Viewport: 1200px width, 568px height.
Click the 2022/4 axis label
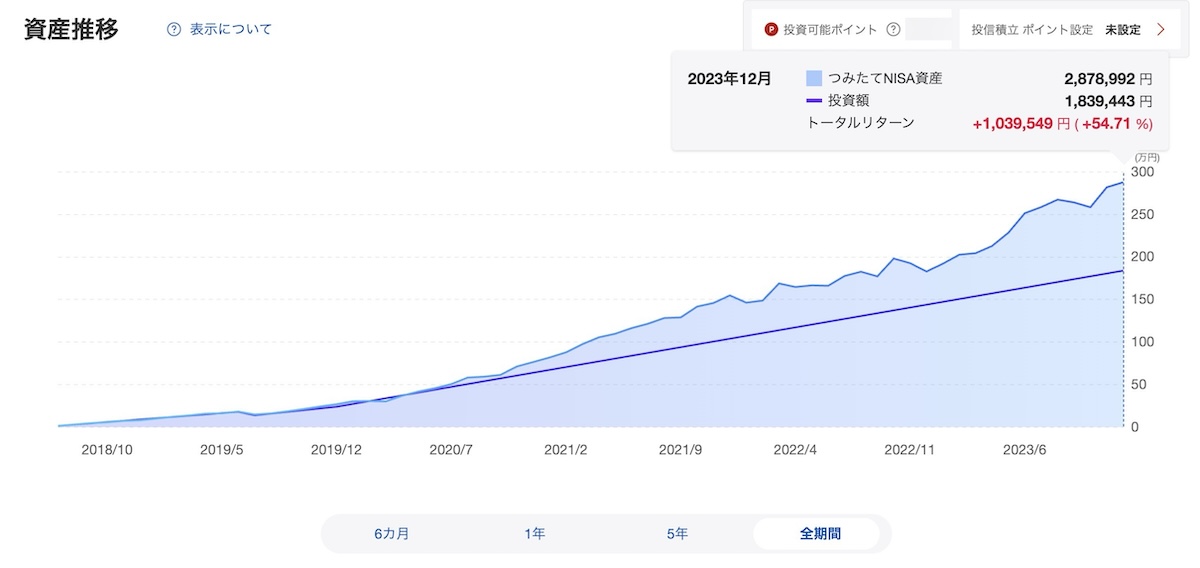click(796, 450)
